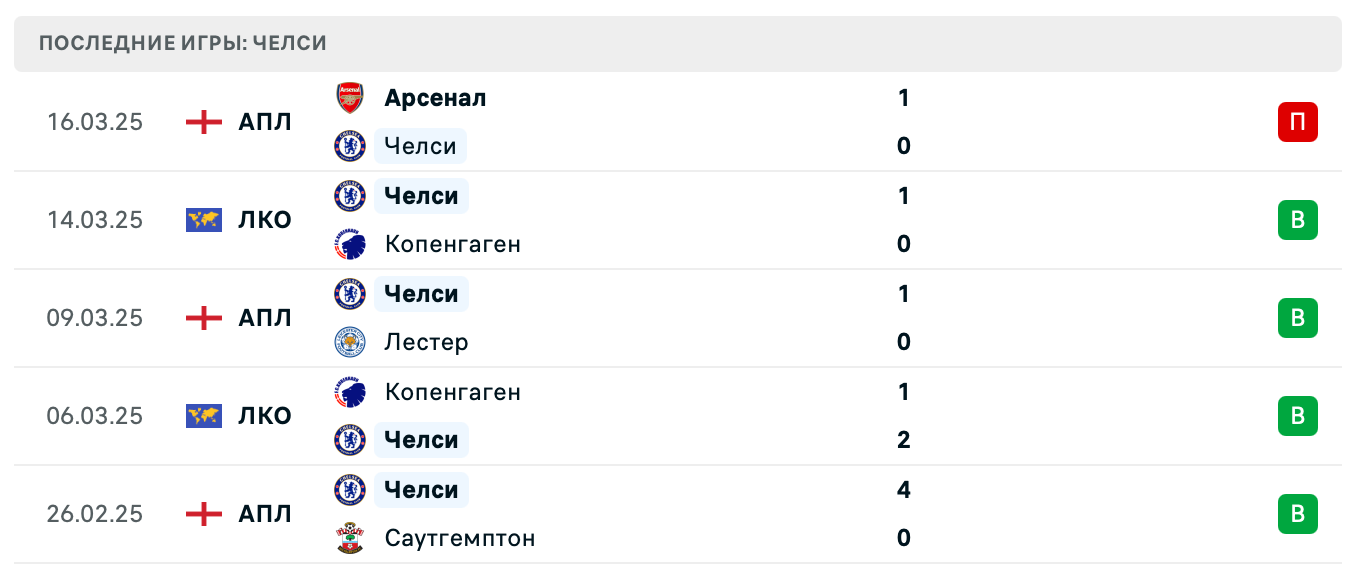Click green В badge for Leicester match

point(1297,318)
